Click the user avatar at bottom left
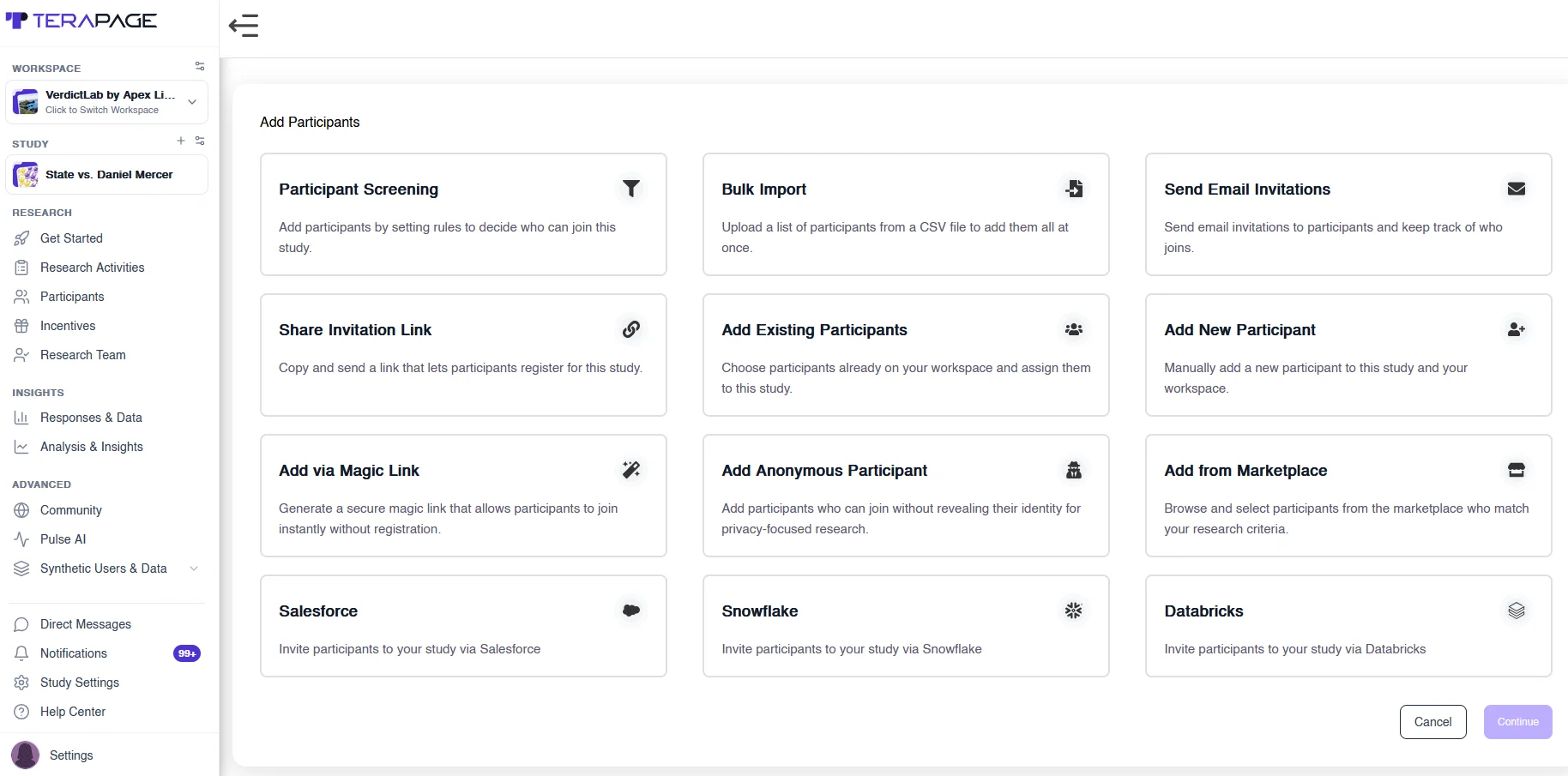The height and width of the screenshot is (776, 1568). [x=25, y=755]
